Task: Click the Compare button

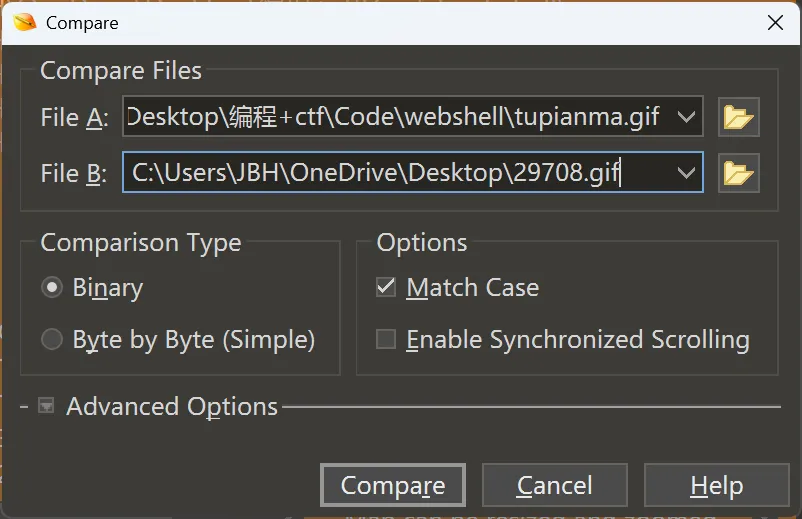Action: (x=393, y=486)
